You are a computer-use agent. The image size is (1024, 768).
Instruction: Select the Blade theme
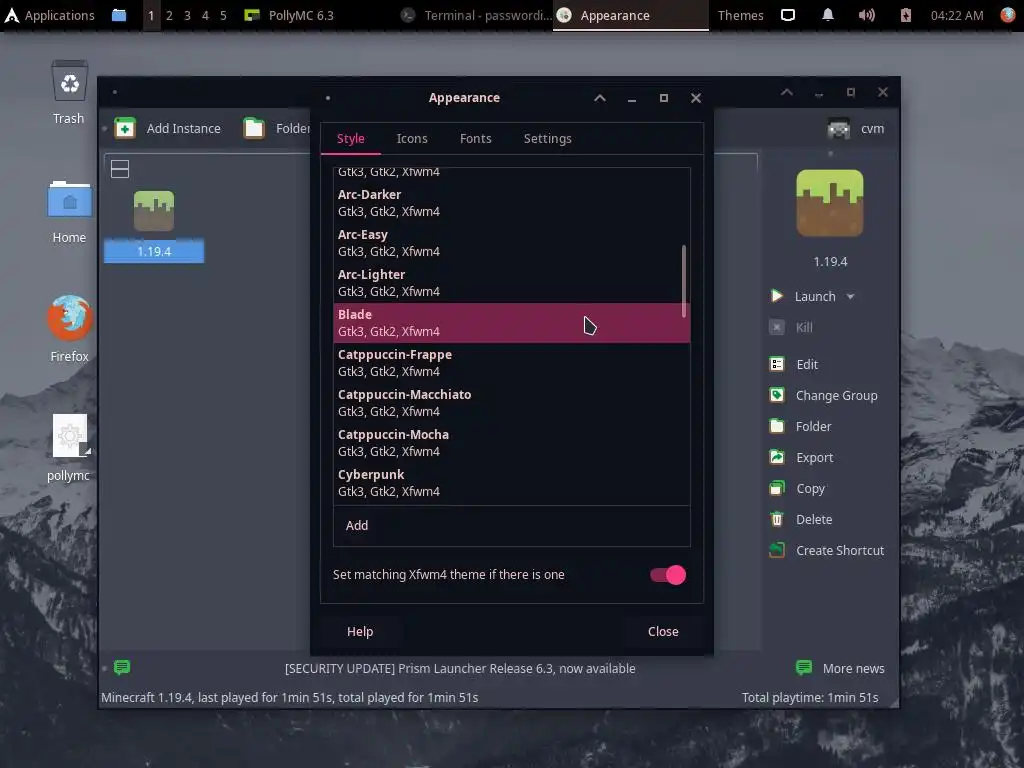[x=511, y=323]
